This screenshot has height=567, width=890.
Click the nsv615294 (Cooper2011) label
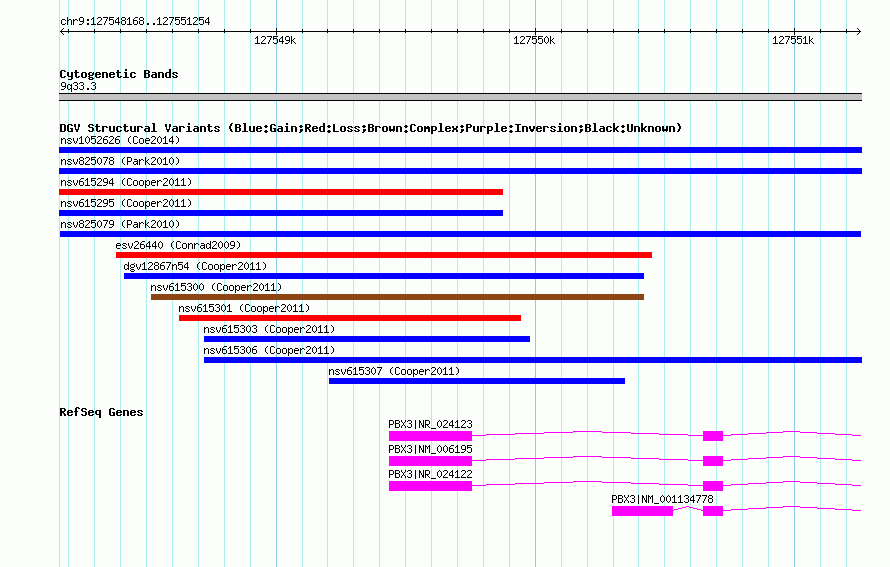[x=126, y=182]
